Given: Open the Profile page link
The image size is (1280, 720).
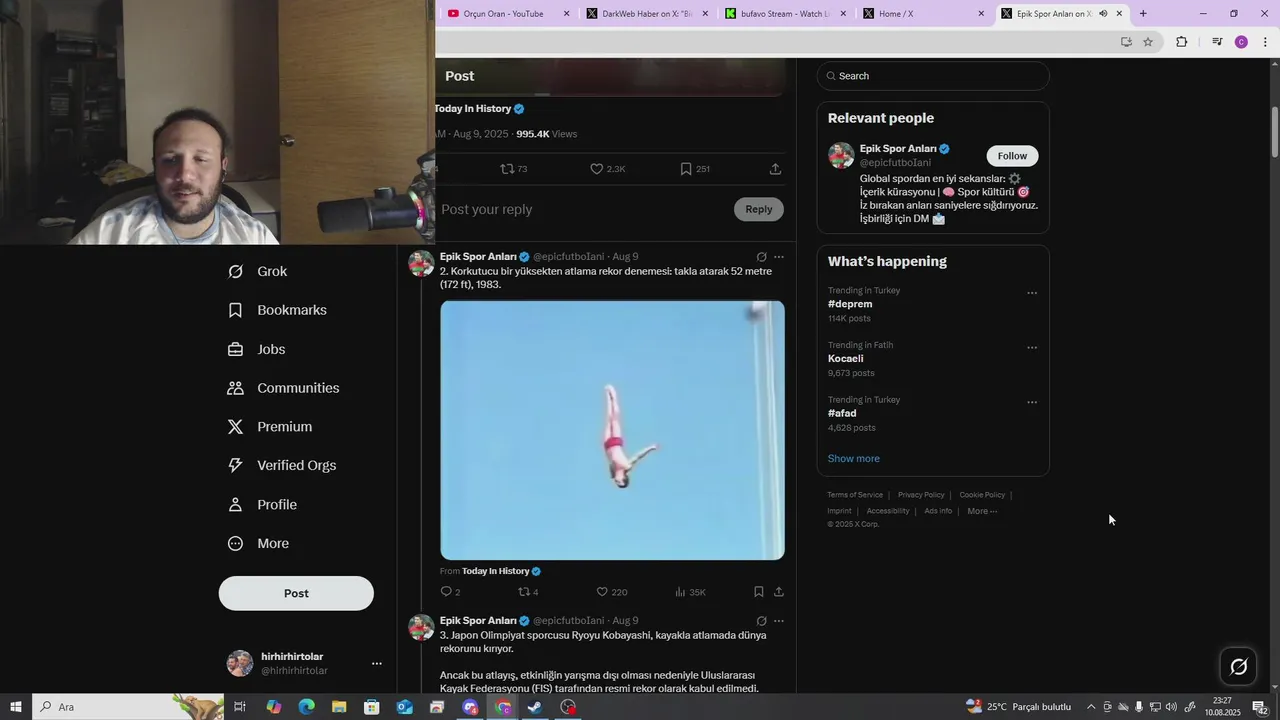Looking at the screenshot, I should (x=261, y=505).
